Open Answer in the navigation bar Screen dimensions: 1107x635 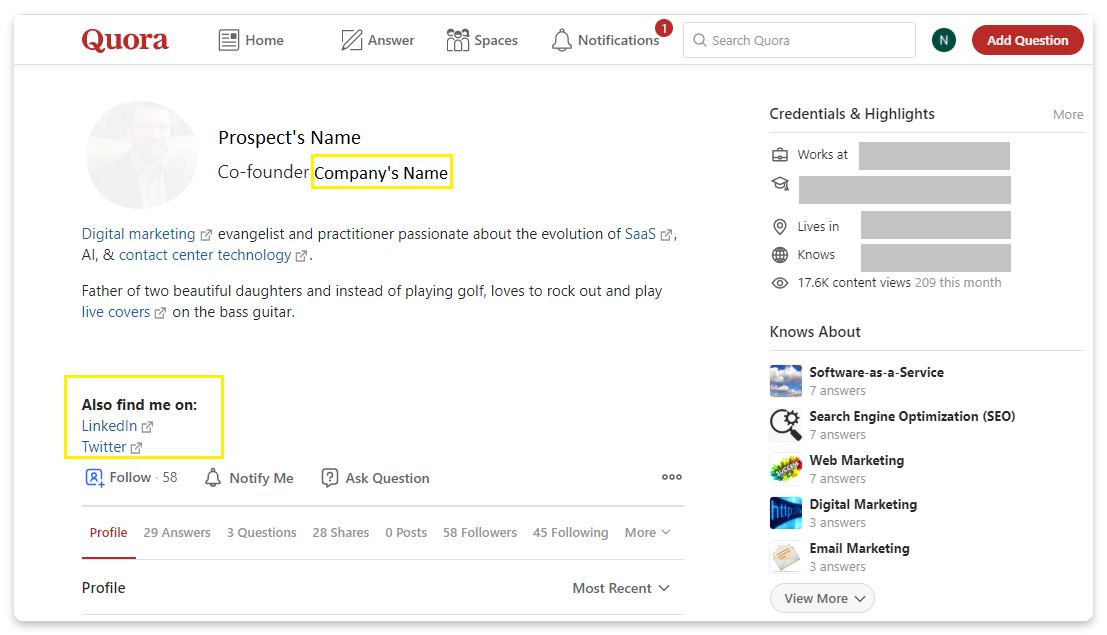(x=378, y=40)
